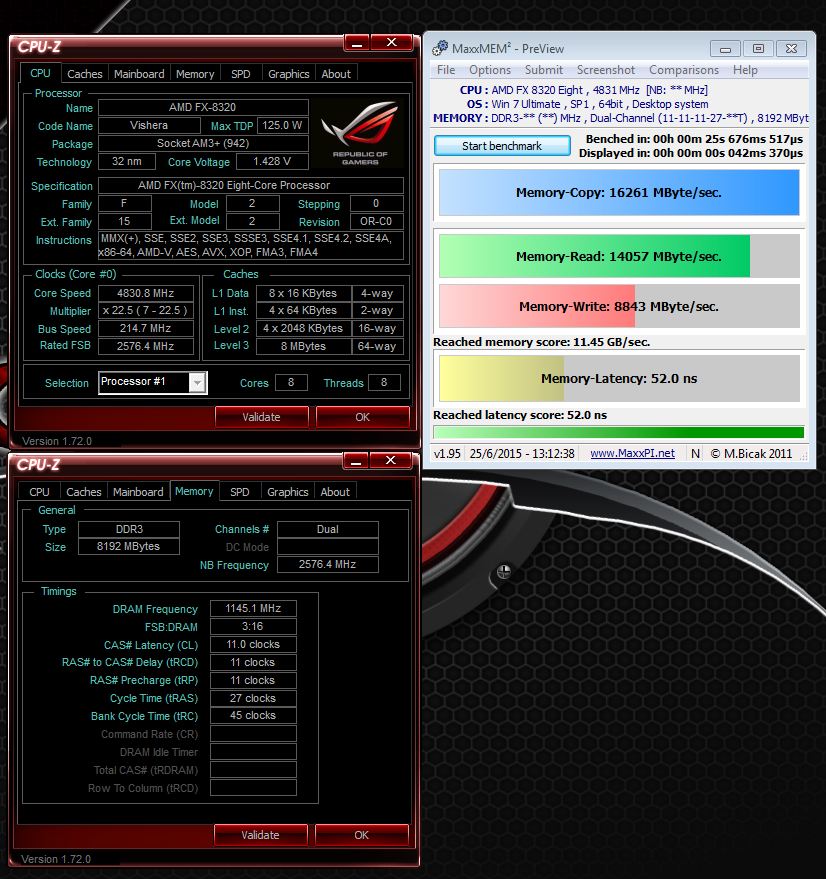Click MaxxMEM status date 25/6/2015 - 13:12:38
The image size is (826, 879).
522,453
